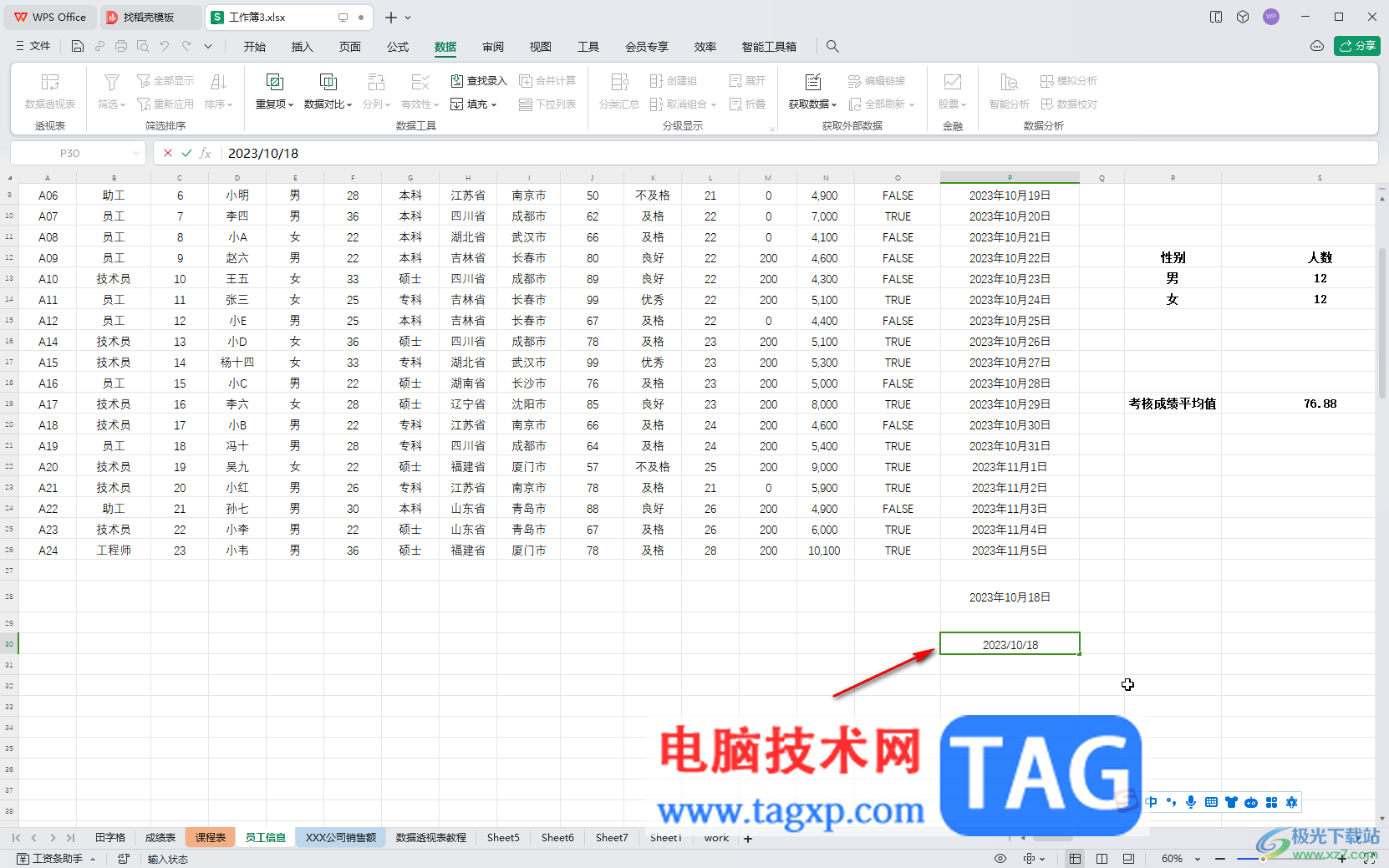This screenshot has width=1389, height=868.
Task: Click the vertical scrollbar thumb
Action: click(1382, 321)
